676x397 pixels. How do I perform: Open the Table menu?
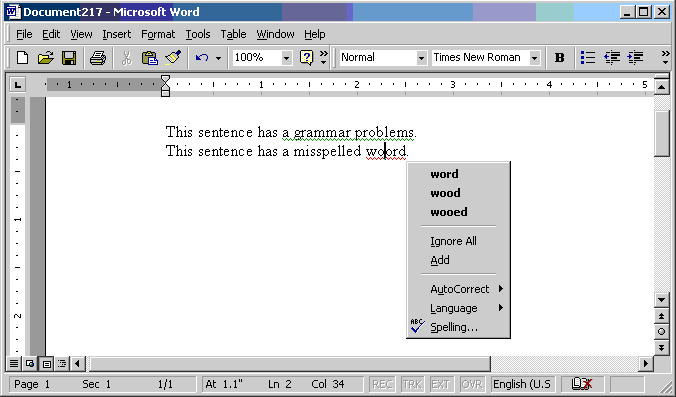[233, 34]
